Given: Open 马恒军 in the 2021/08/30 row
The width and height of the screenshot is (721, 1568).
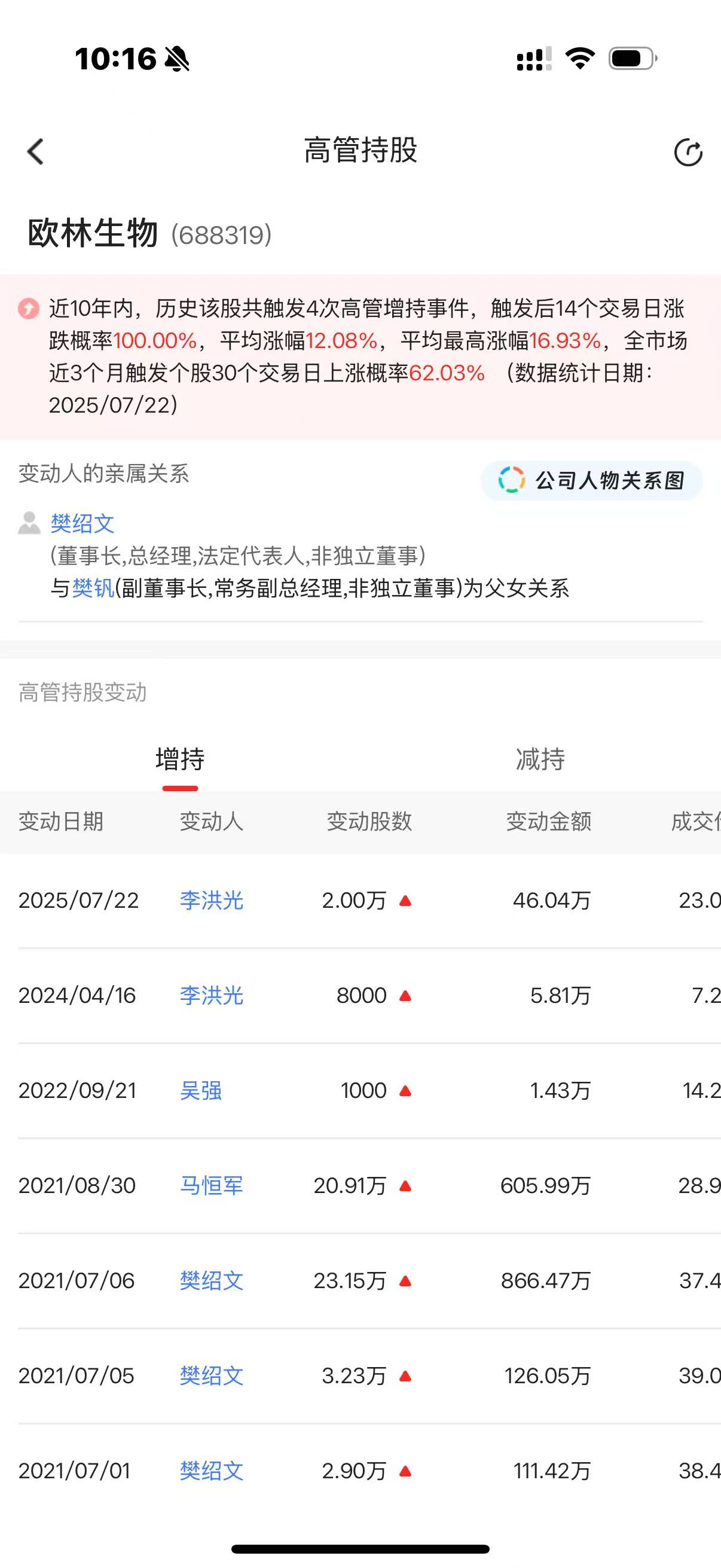Looking at the screenshot, I should (x=211, y=1185).
